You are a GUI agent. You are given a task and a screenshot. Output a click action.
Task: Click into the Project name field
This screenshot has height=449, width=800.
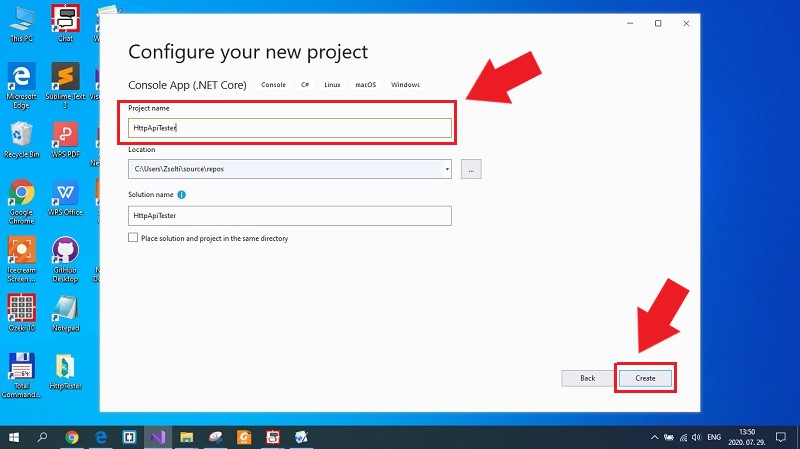pyautogui.click(x=289, y=128)
